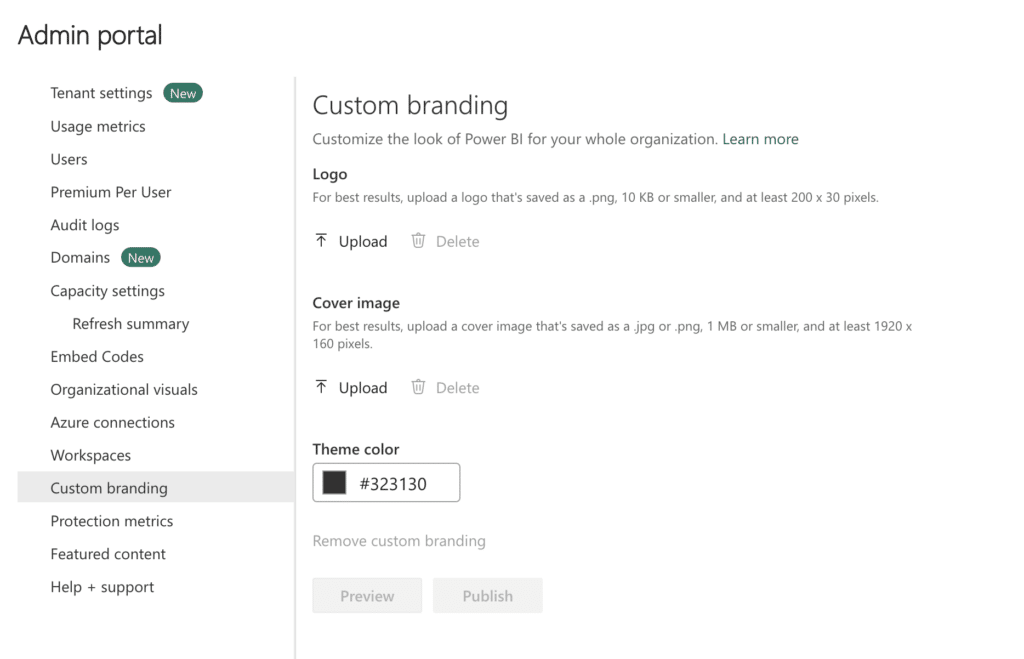Open Protection metrics page

tap(112, 521)
